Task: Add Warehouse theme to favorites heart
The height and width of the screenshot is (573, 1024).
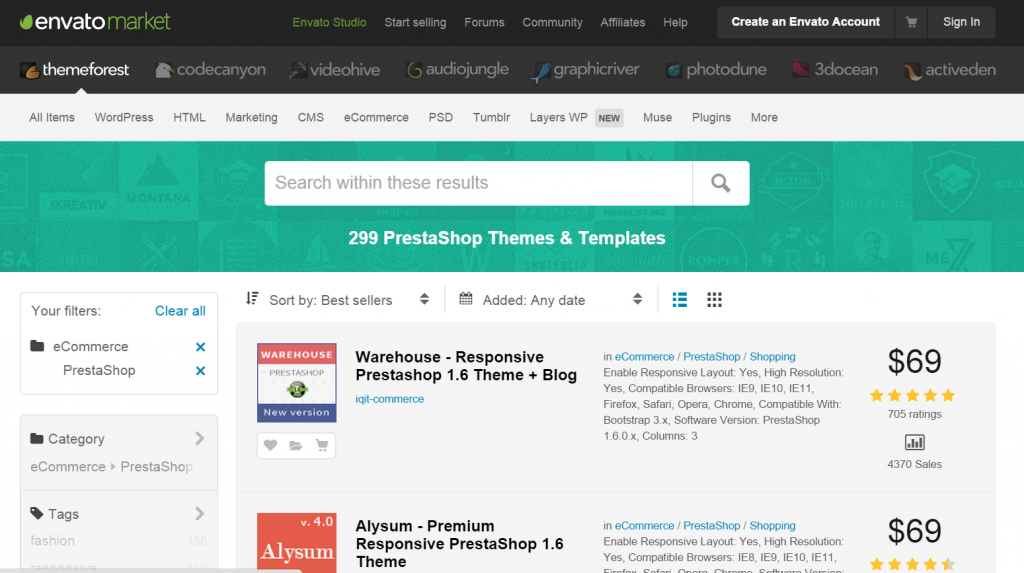Action: pyautogui.click(x=270, y=446)
